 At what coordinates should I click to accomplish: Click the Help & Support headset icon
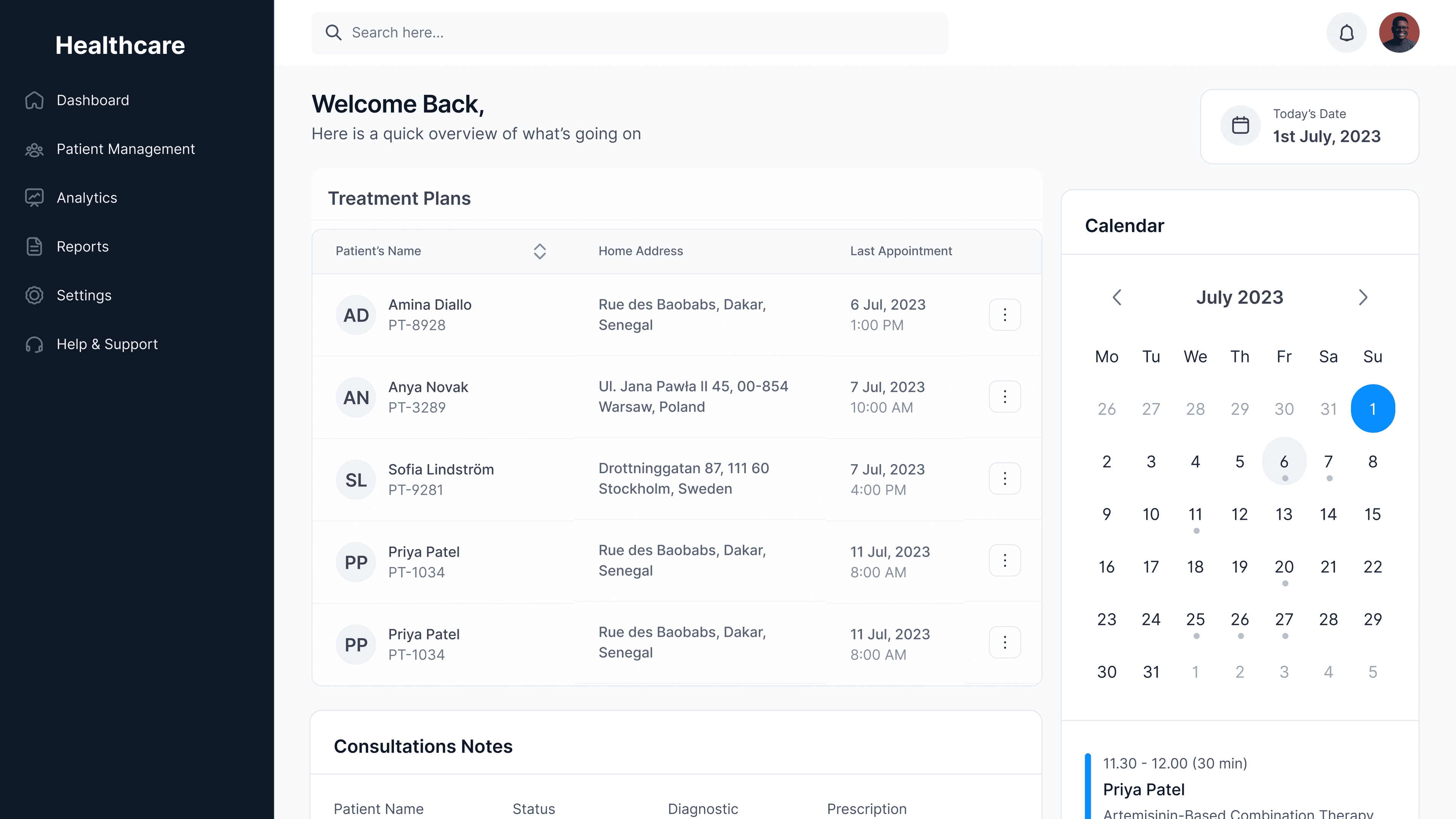35,344
